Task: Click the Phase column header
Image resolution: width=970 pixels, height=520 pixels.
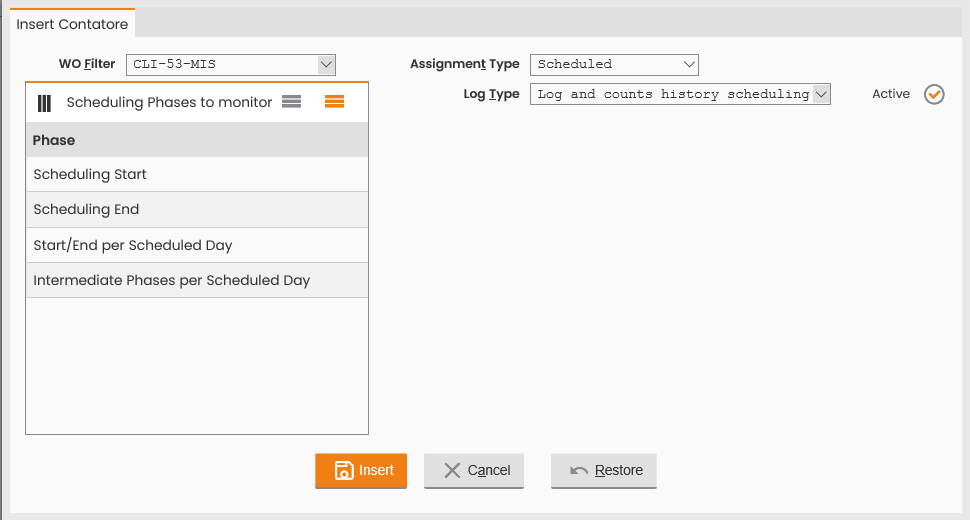Action: click(x=197, y=140)
